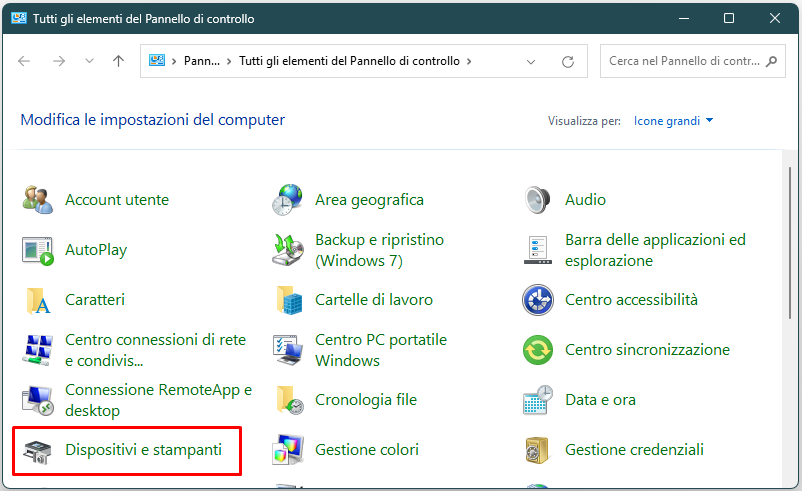Click the search Control Panel field
This screenshot has height=491, width=802.
(693, 61)
